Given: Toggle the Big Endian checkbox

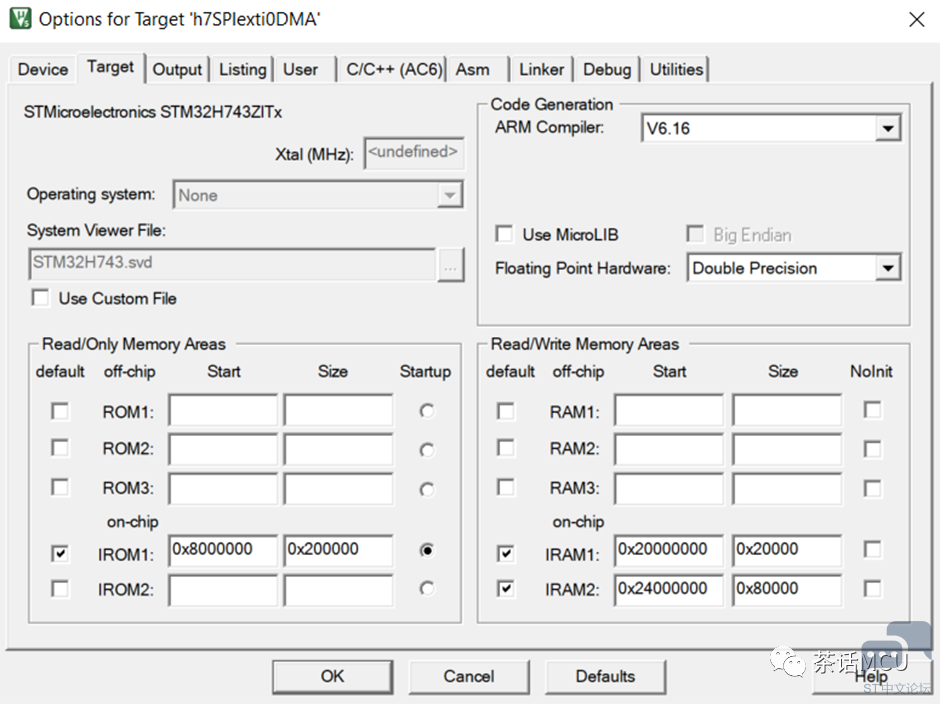Looking at the screenshot, I should 695,234.
